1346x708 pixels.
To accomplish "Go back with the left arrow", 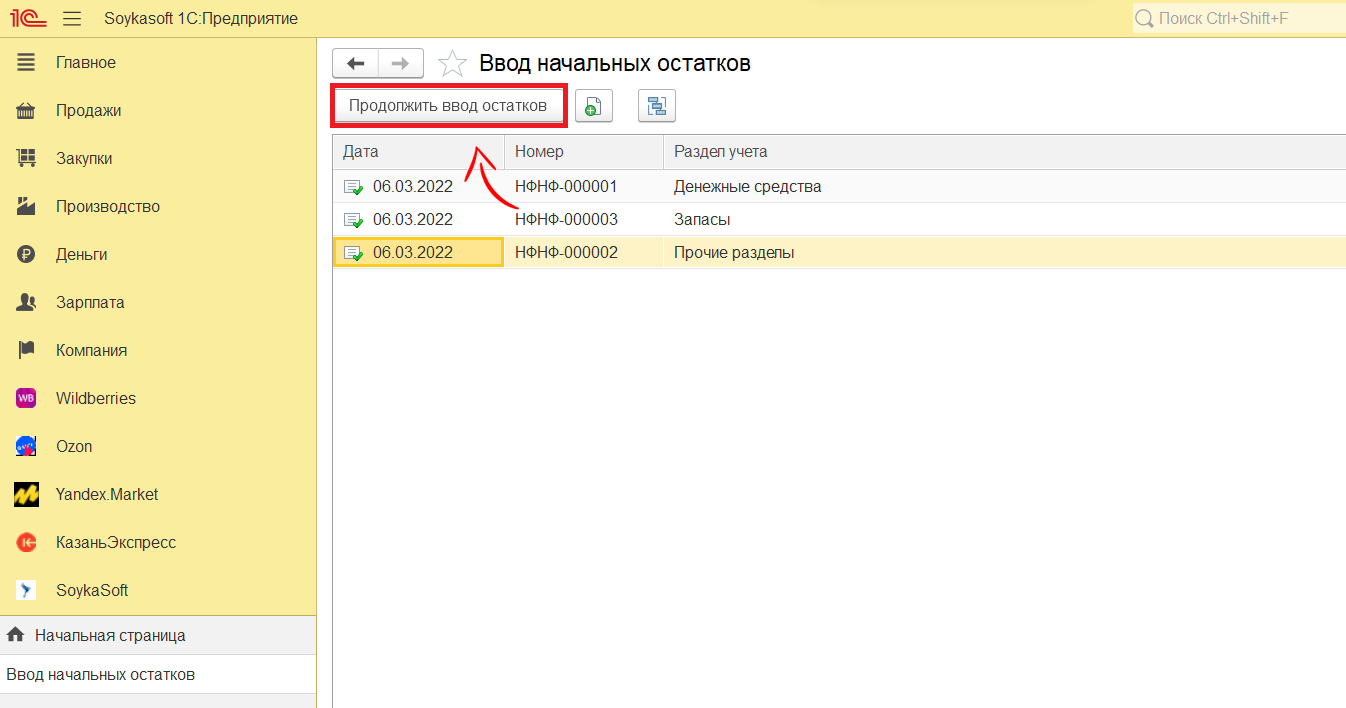I will click(x=355, y=63).
